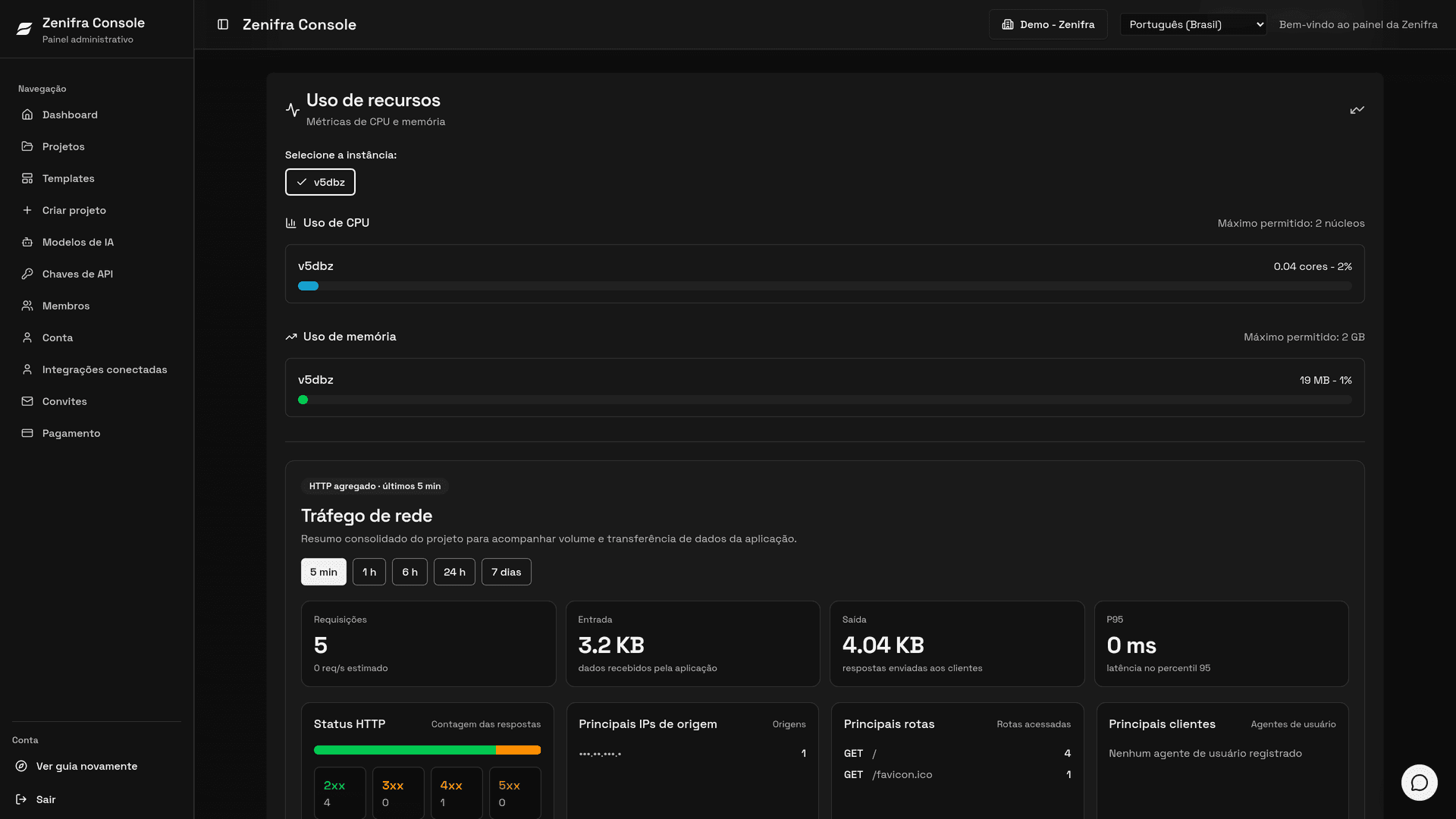Screen dimensions: 1456x819
Task: Select the 5 min time range
Action: (324, 572)
